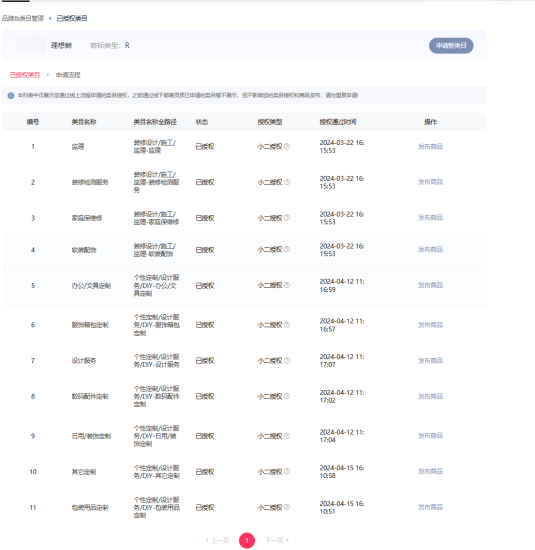Click the brand logo thumbnail beside 理想鲸
Viewport: 535px width, 550px height.
(31, 46)
